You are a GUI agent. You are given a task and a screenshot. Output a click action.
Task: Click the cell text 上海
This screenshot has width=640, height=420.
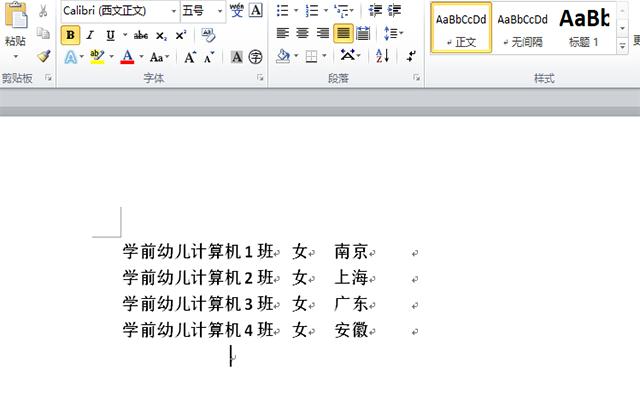pyautogui.click(x=351, y=278)
